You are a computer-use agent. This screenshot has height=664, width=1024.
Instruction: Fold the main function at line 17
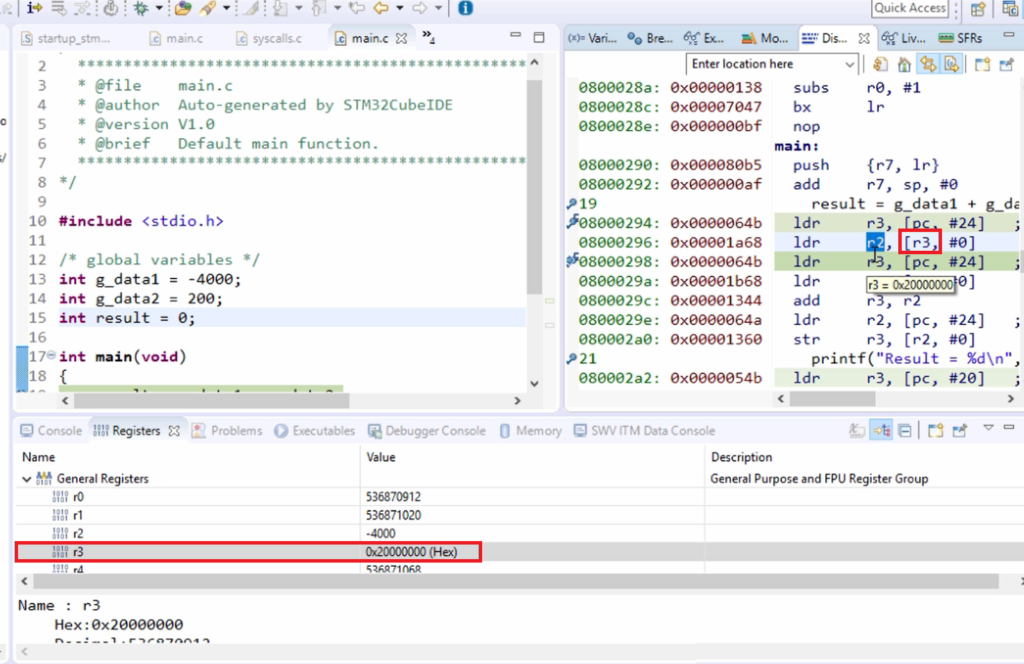pos(50,356)
